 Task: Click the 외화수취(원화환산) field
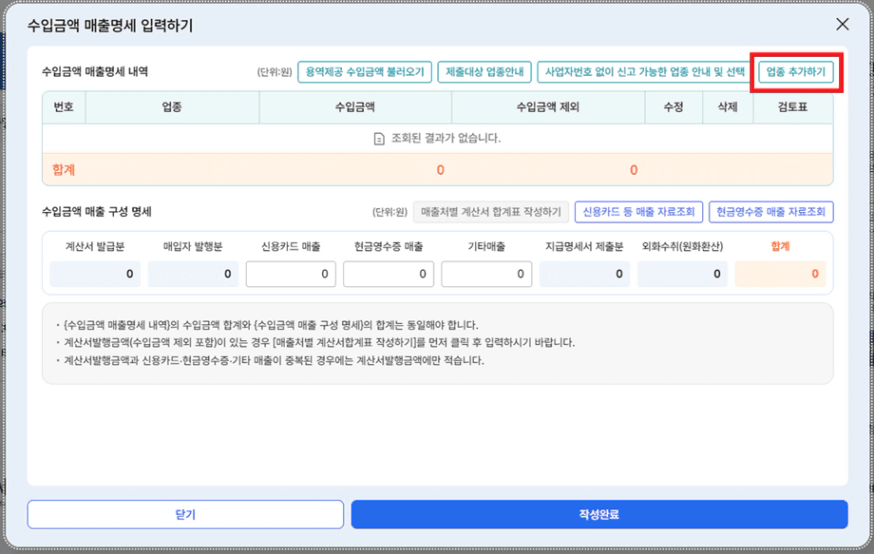[x=682, y=273]
